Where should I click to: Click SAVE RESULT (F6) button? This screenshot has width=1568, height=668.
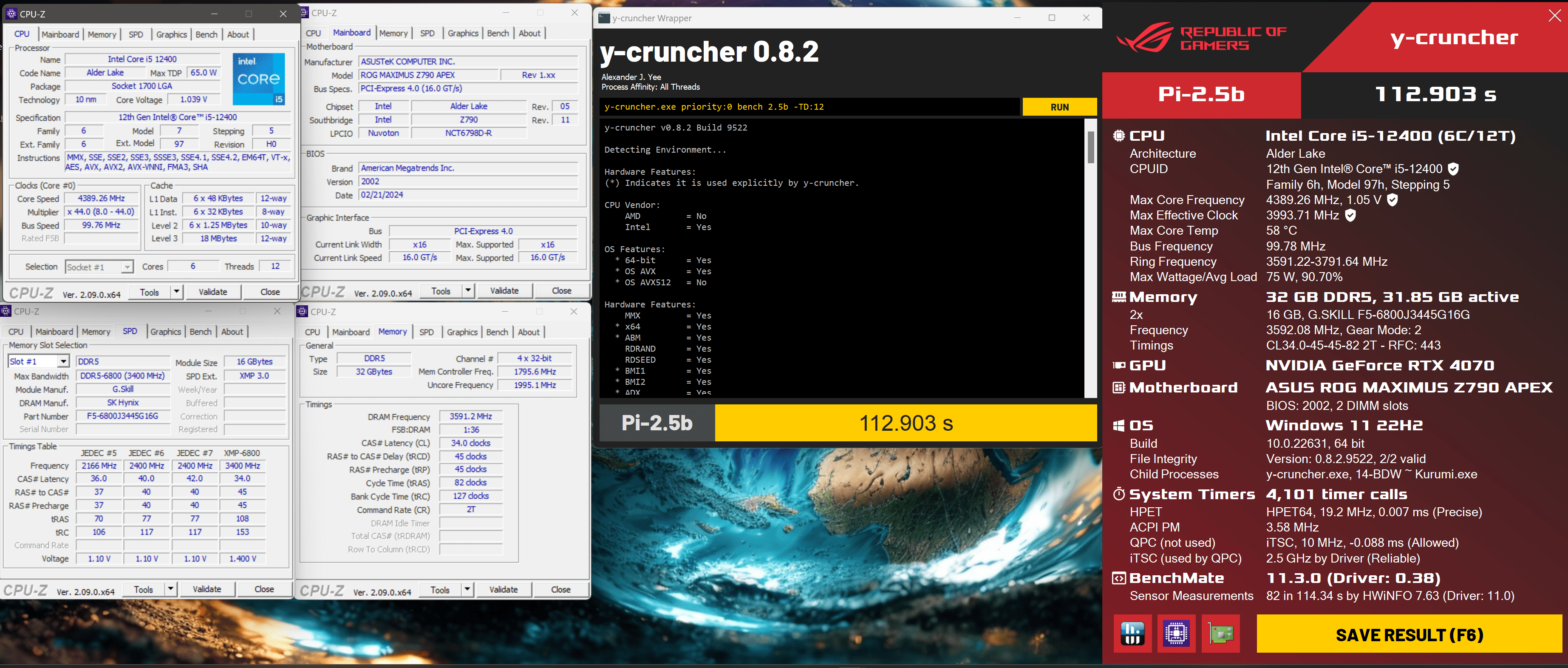[x=1409, y=634]
